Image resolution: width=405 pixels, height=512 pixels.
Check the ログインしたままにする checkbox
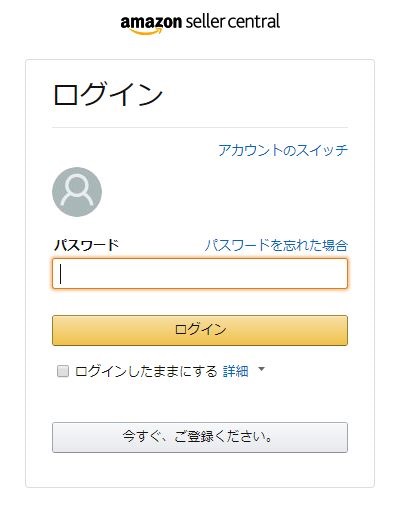click(x=63, y=371)
